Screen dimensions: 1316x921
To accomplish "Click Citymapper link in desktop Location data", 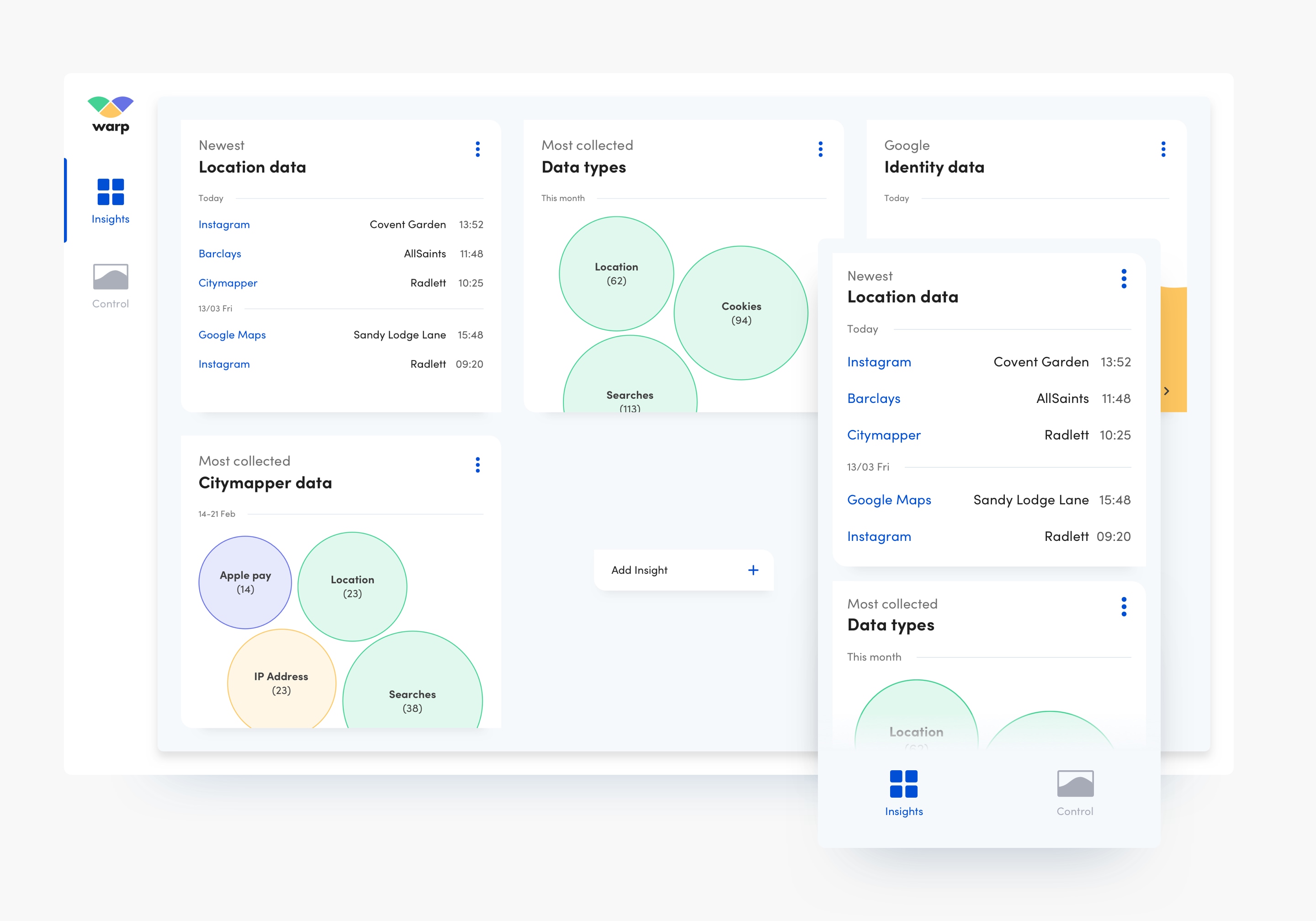I will coord(228,283).
